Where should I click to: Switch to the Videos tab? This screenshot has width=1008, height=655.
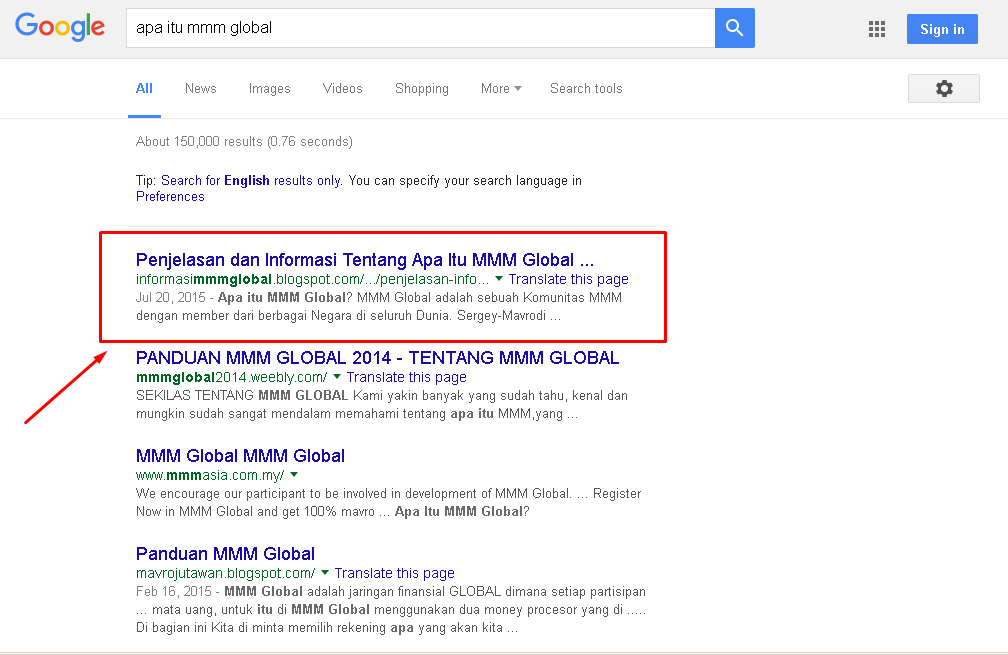(x=343, y=89)
